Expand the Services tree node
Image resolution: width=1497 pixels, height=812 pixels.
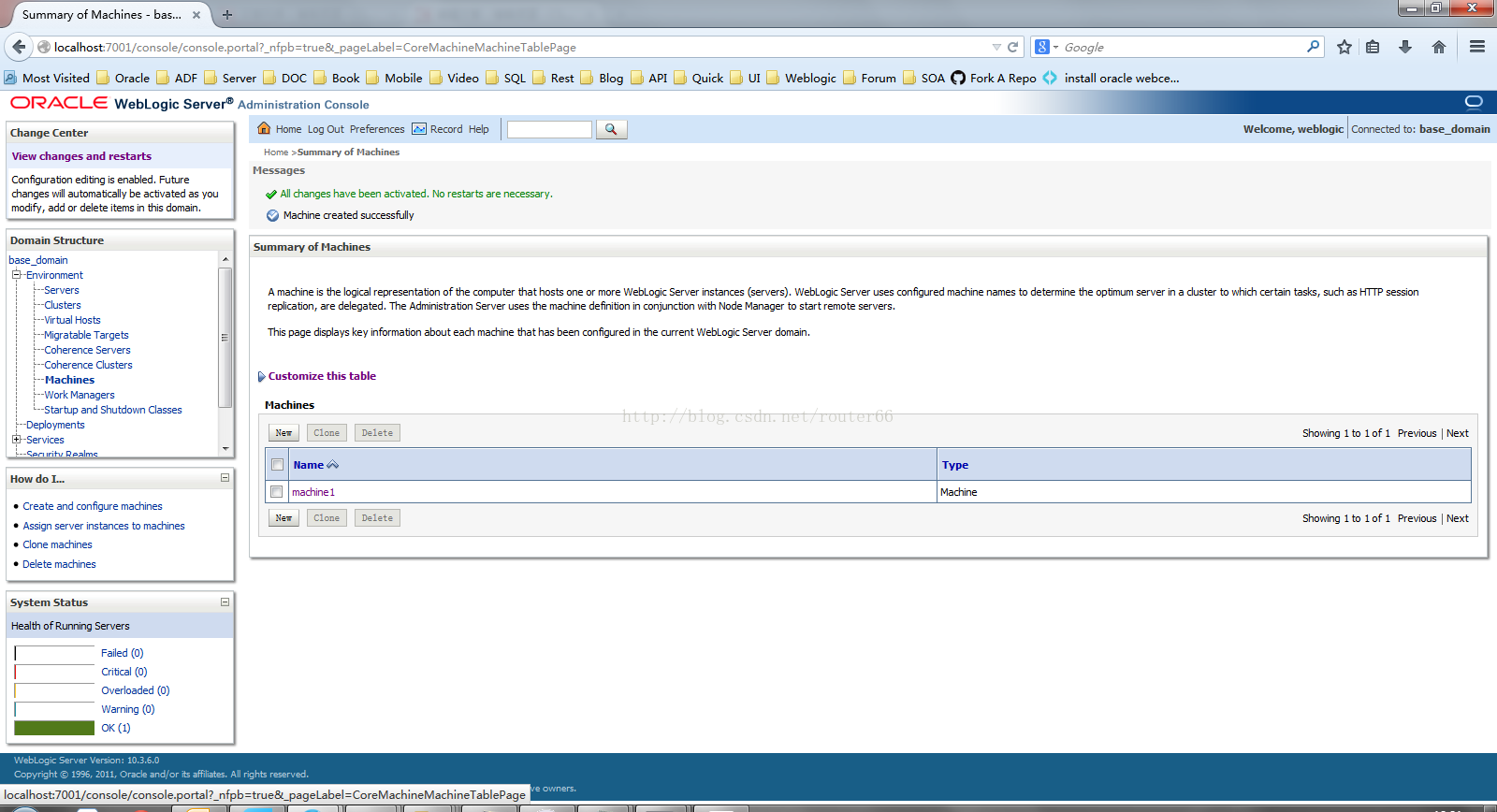coord(16,440)
